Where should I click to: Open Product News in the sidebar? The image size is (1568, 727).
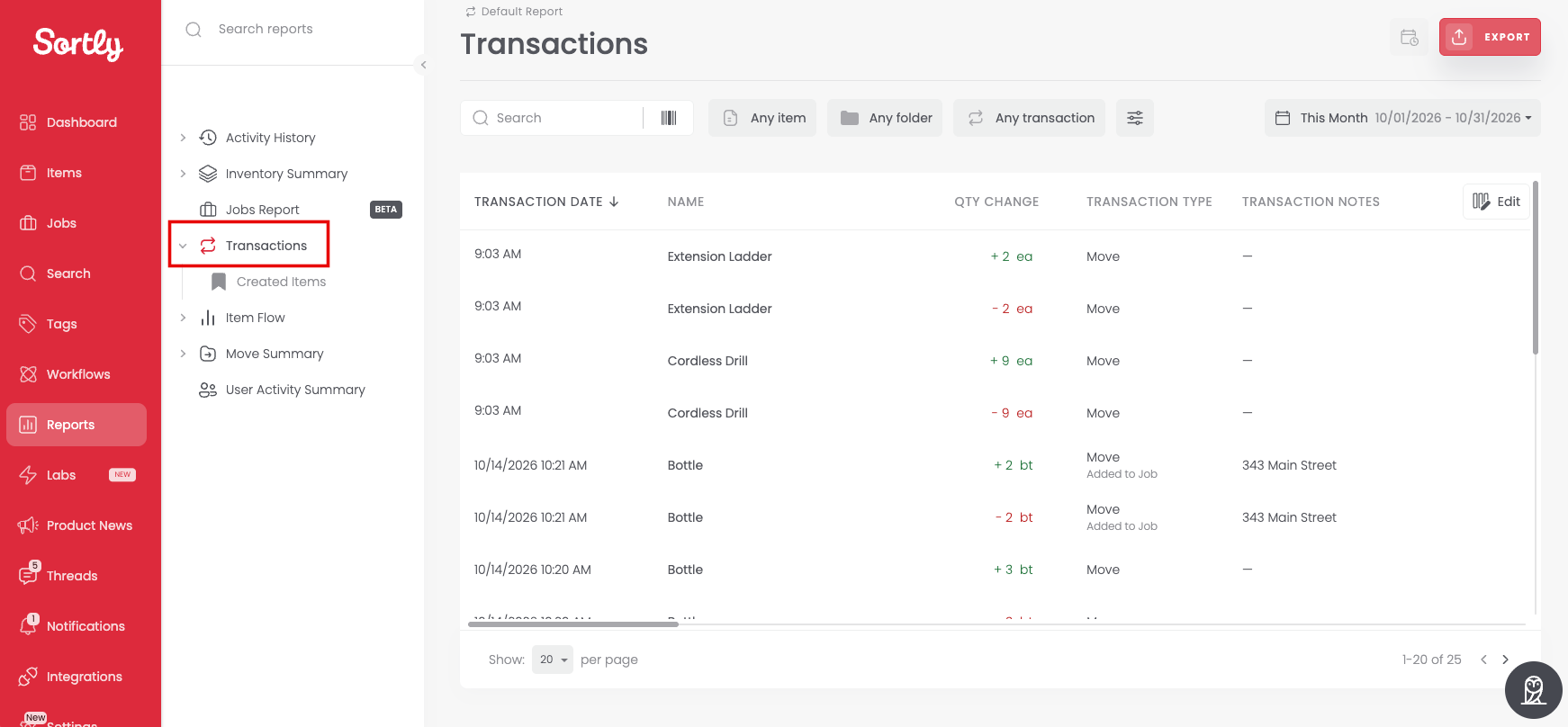pyautogui.click(x=77, y=525)
